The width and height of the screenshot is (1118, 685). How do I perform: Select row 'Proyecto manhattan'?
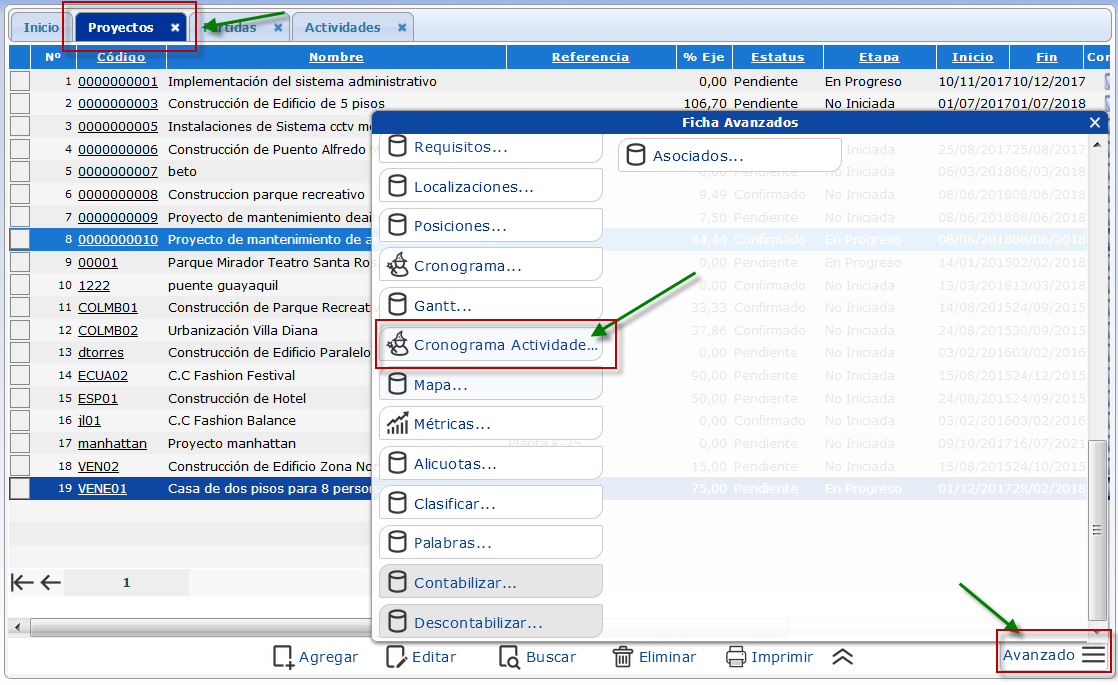pos(231,443)
